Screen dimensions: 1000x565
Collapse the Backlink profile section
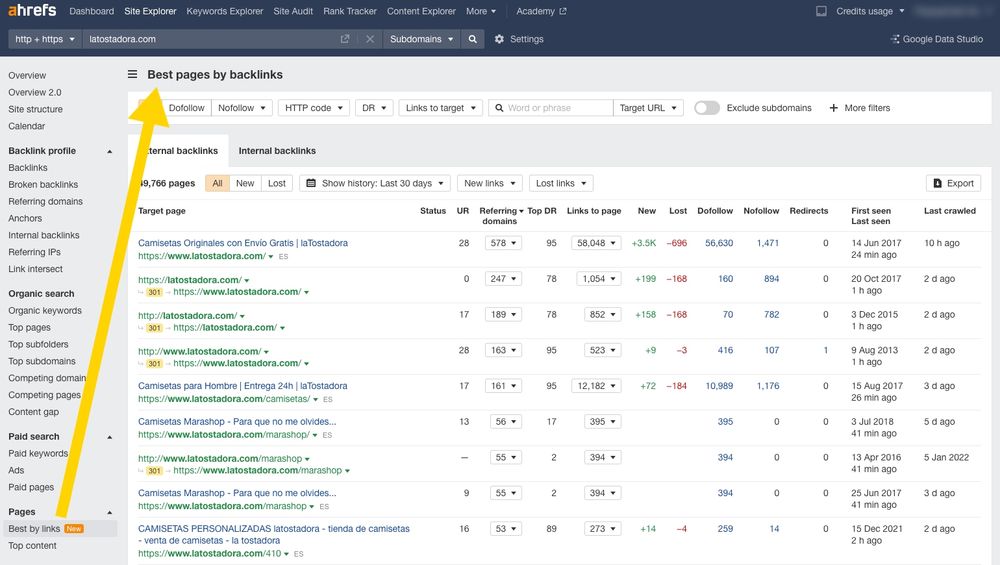(110, 151)
